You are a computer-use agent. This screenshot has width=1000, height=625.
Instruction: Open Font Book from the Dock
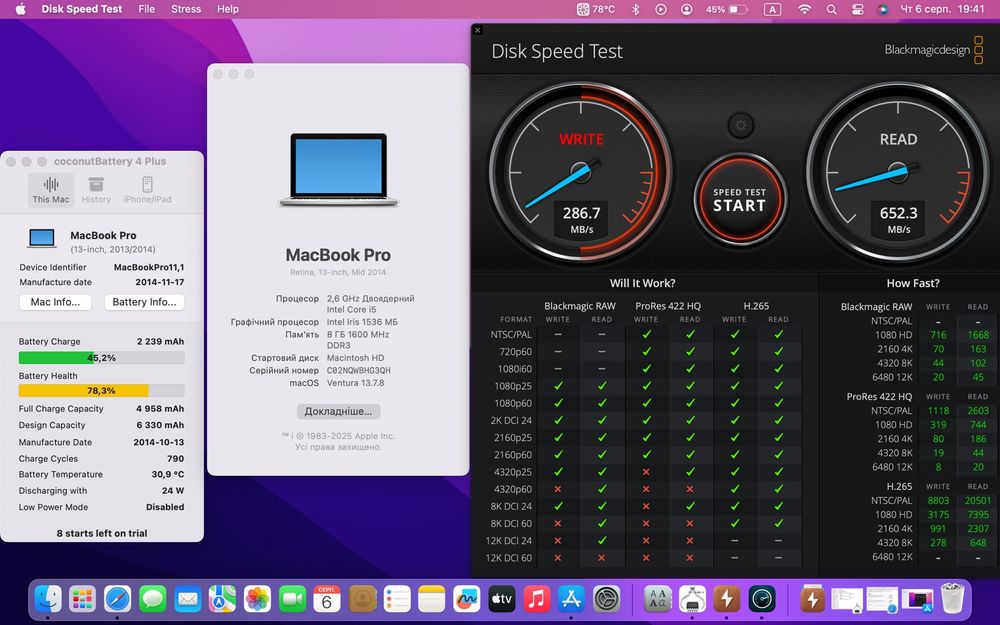point(658,599)
